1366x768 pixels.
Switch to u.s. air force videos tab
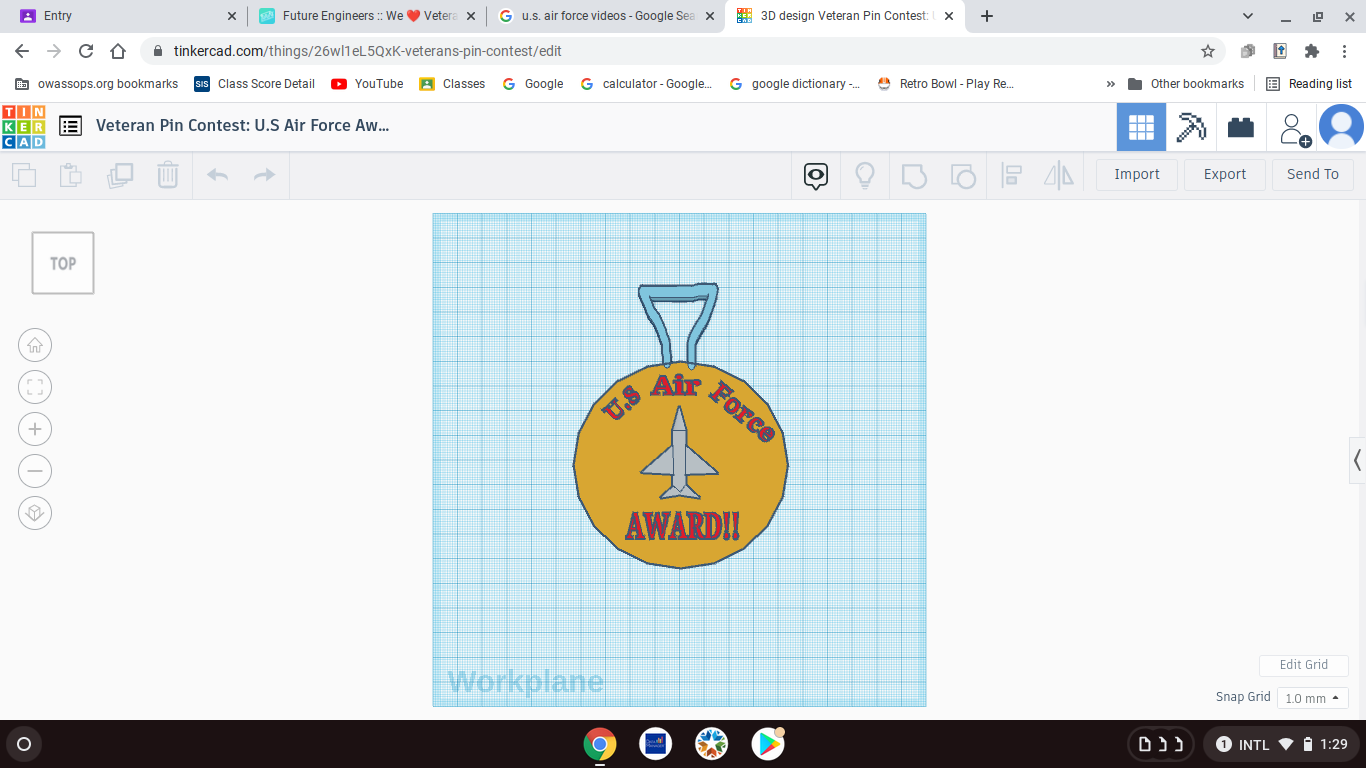click(605, 16)
